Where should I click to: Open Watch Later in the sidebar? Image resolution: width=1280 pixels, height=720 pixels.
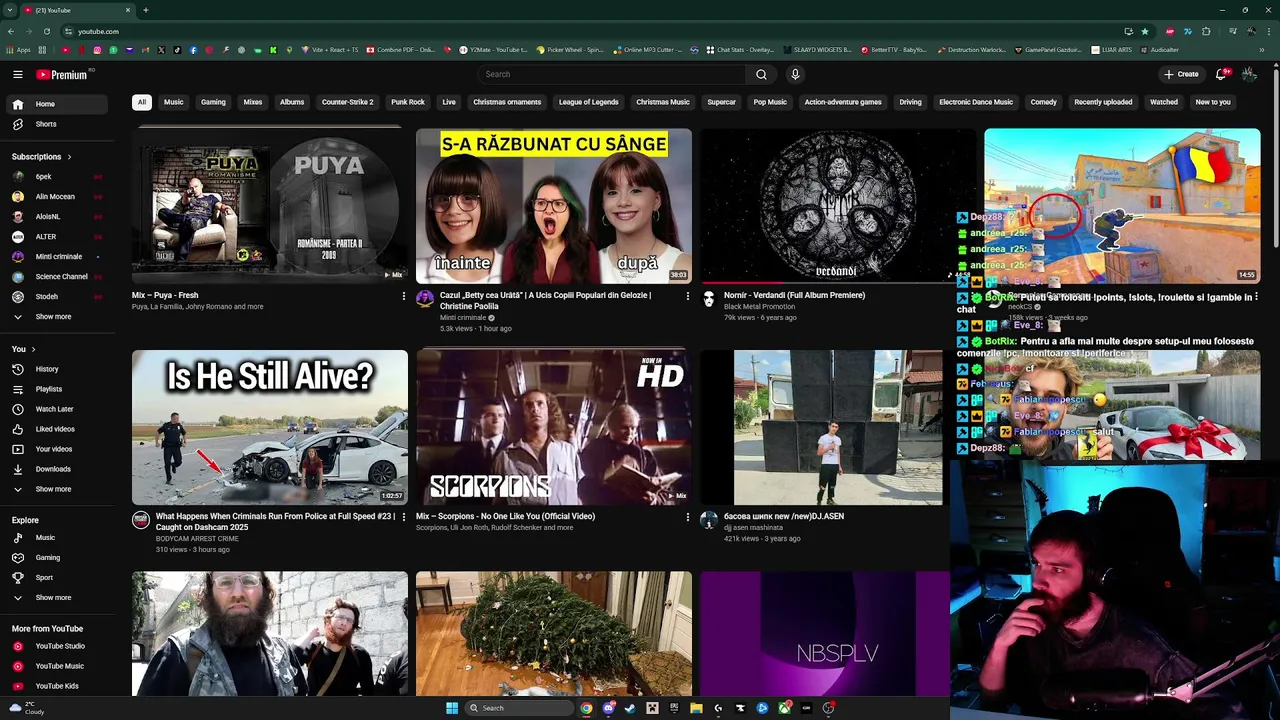click(54, 409)
